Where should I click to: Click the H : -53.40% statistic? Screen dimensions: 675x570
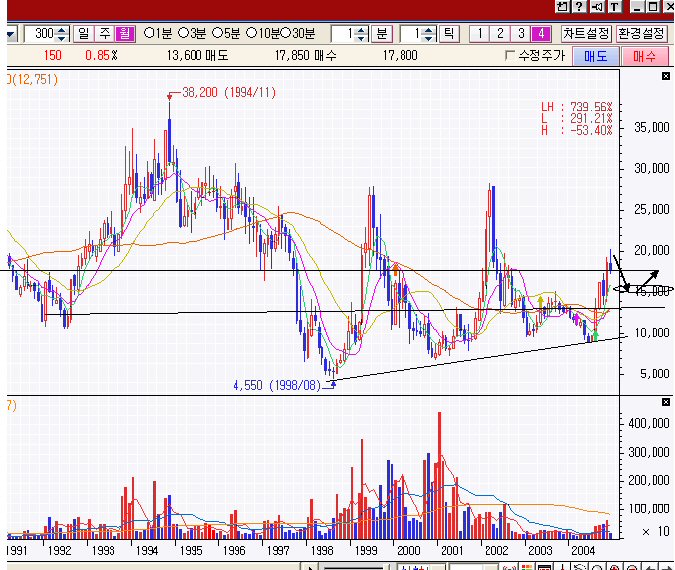tap(577, 130)
